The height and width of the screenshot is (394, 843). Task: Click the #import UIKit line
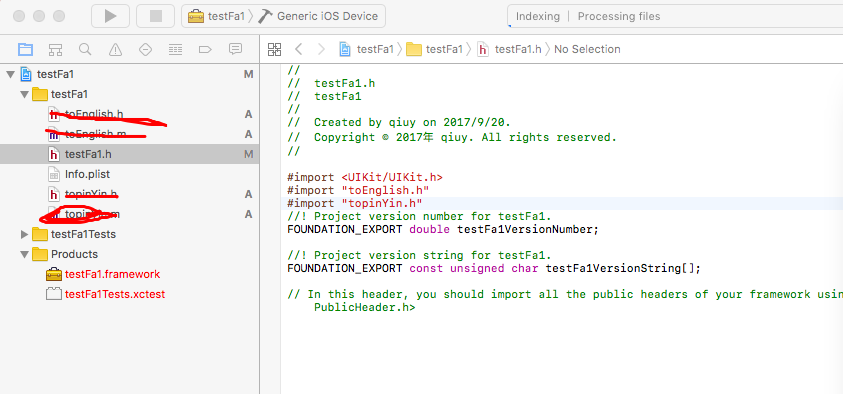click(x=365, y=177)
